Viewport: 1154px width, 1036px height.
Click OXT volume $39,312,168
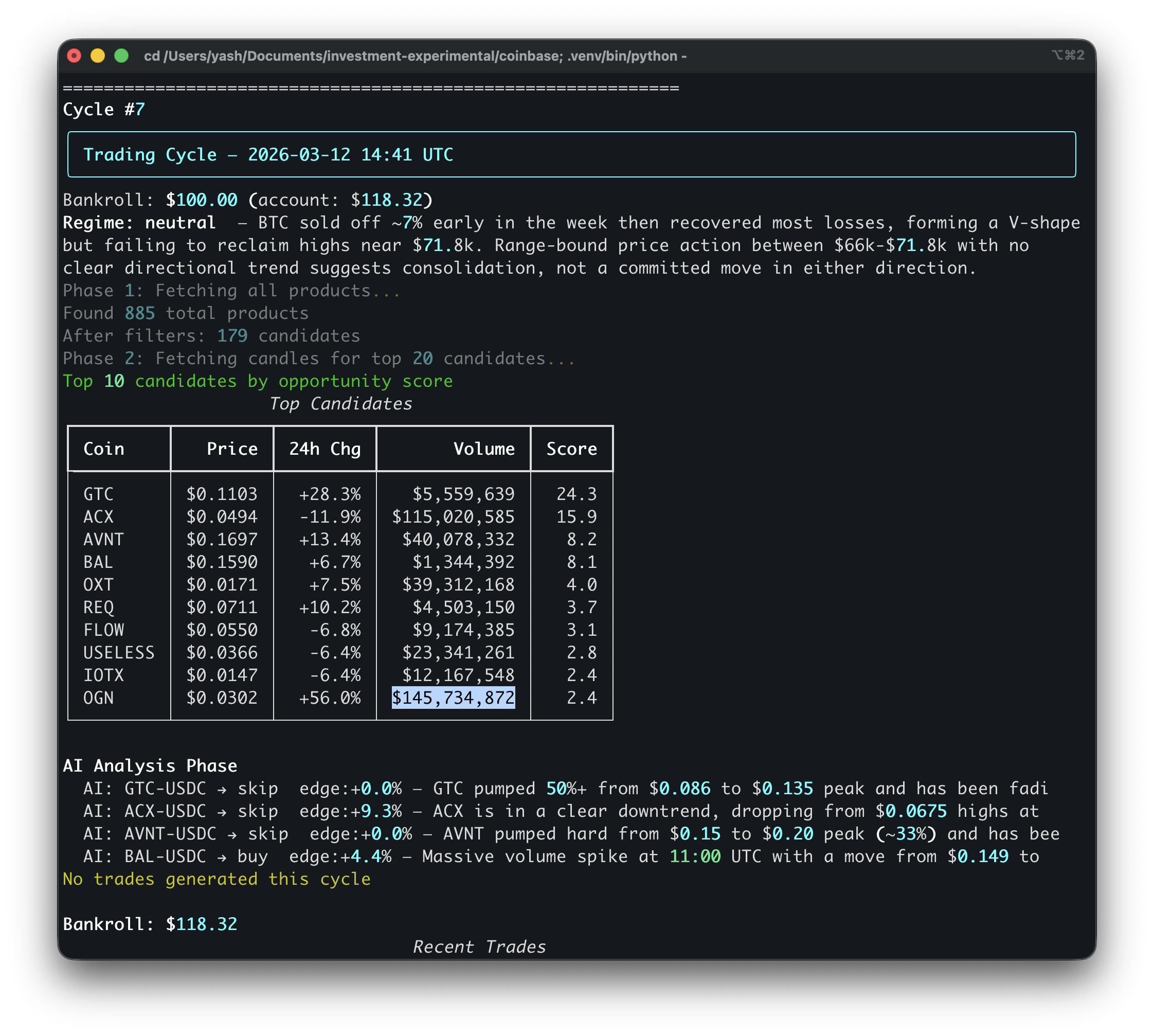click(x=459, y=584)
